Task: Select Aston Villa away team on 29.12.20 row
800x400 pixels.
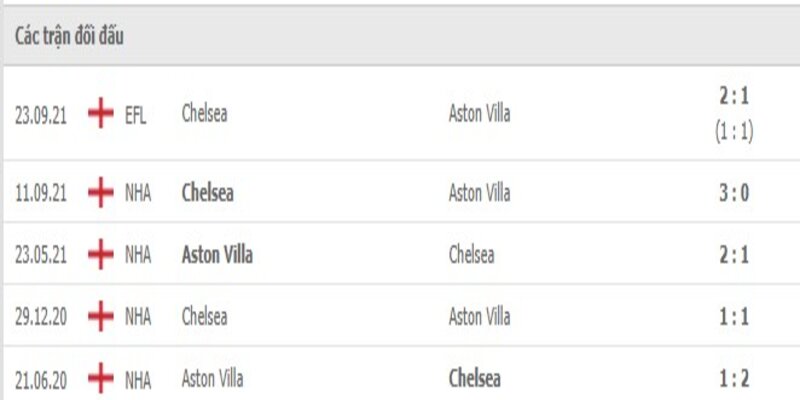Action: (x=479, y=317)
